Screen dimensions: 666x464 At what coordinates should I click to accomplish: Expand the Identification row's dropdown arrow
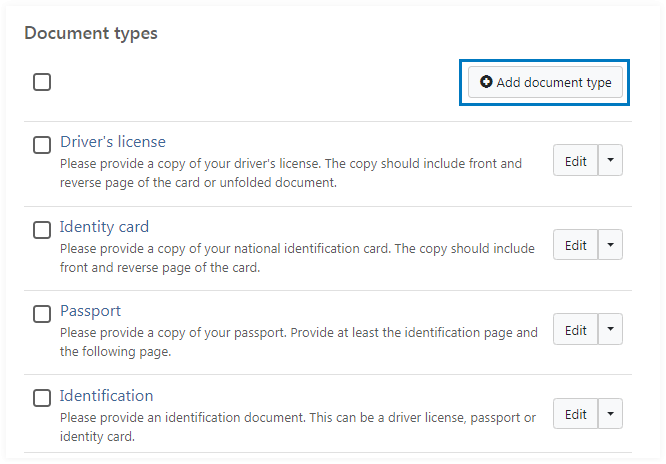(610, 414)
